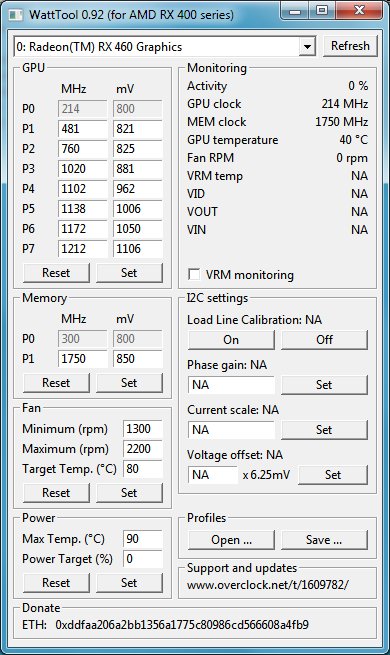
Task: Focus the GPU P4 mV field 962
Action: click(x=137, y=189)
